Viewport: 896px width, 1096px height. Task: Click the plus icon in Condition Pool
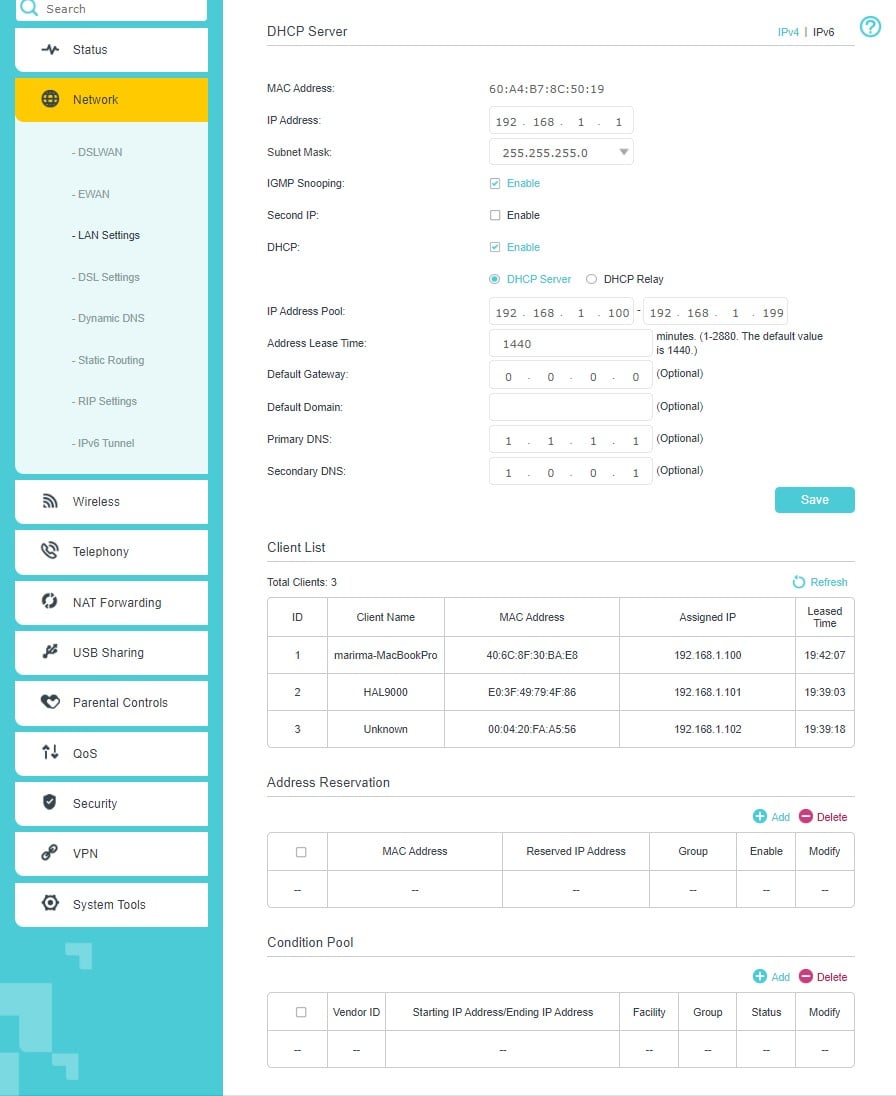760,976
